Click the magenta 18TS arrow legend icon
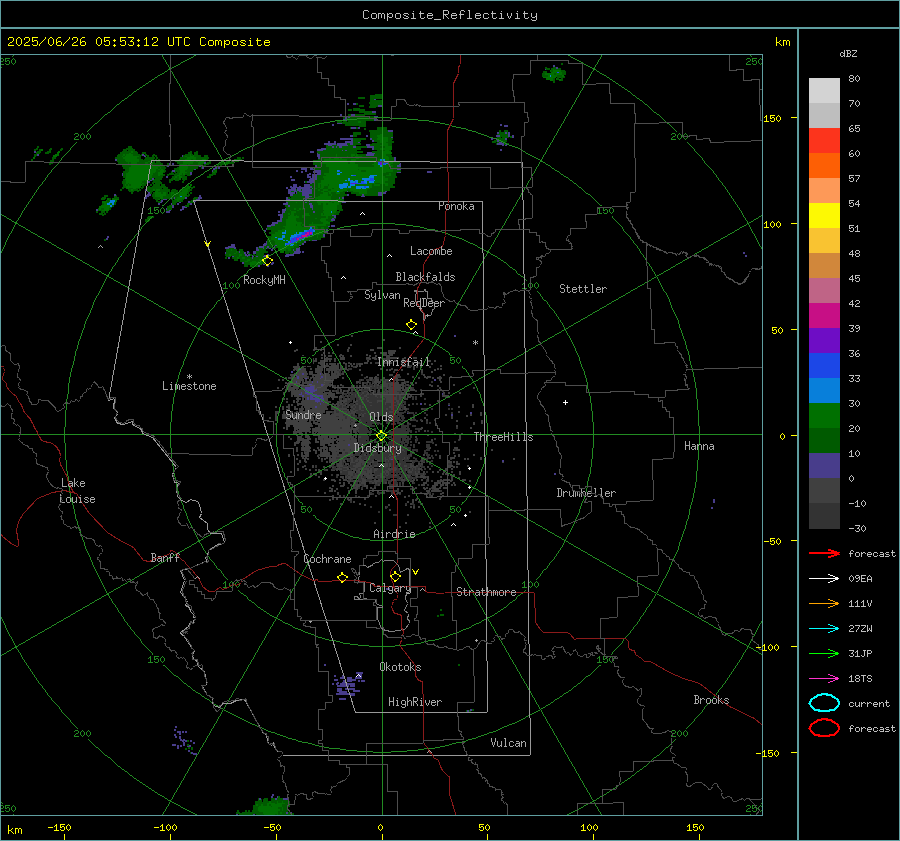 [824, 679]
